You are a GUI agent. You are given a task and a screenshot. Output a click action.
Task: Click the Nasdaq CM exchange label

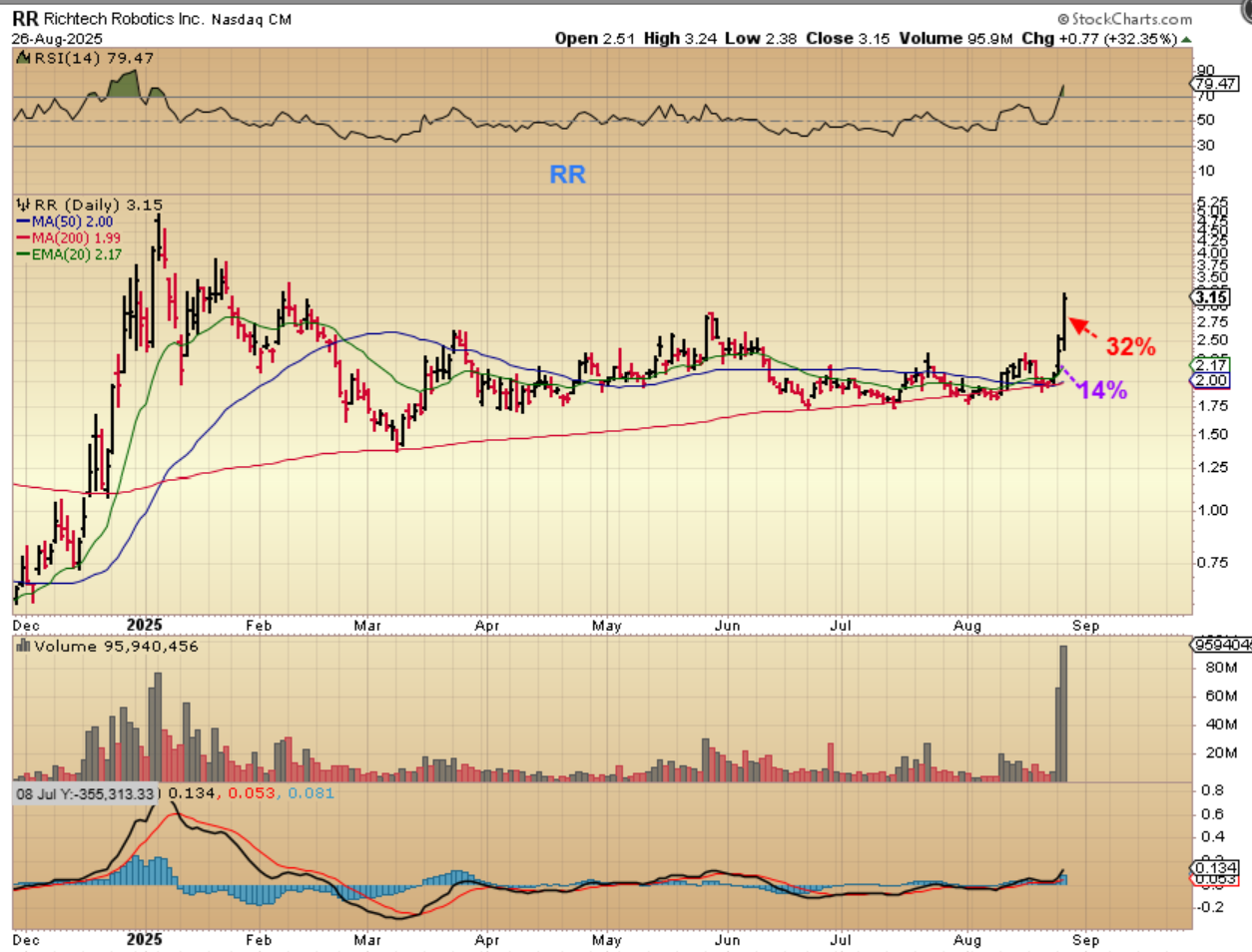pos(252,19)
